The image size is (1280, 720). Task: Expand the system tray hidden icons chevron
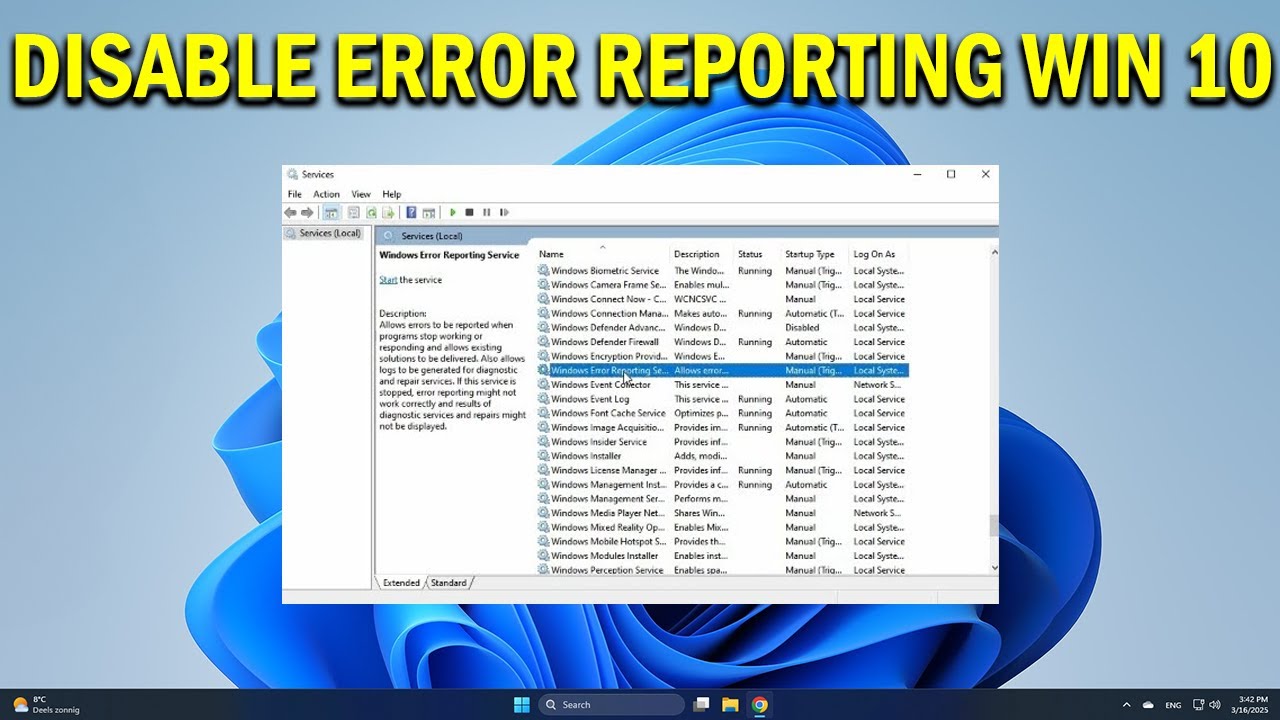[1127, 704]
